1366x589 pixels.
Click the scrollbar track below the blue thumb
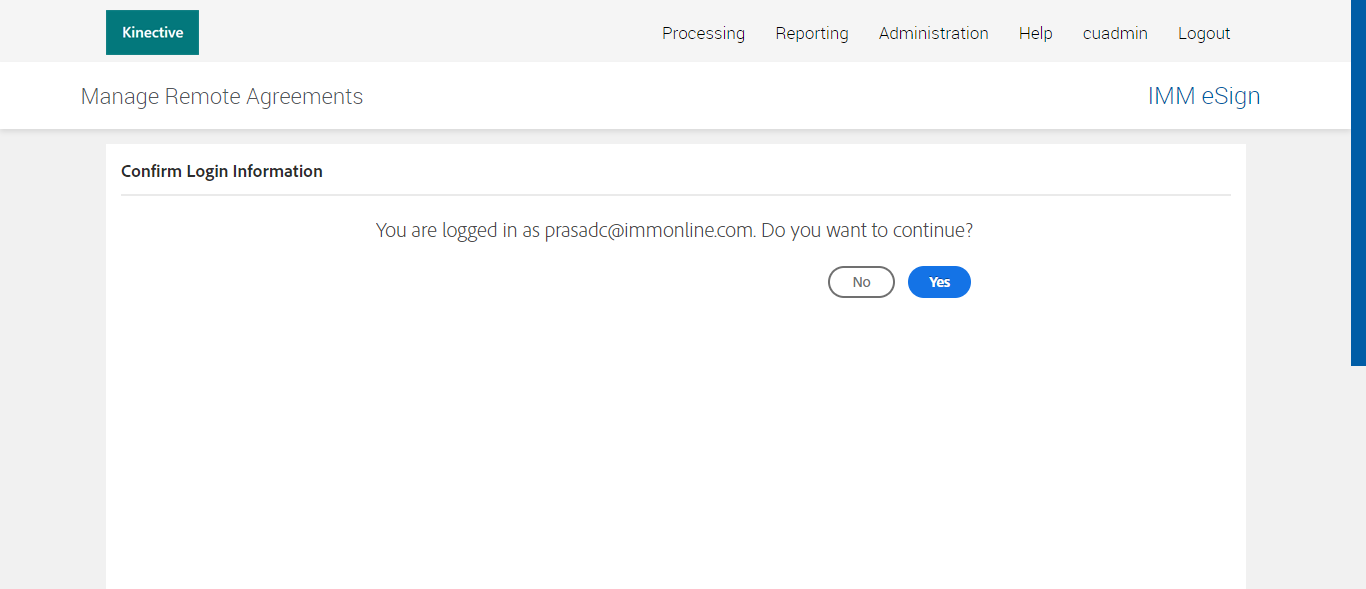coord(1358,480)
